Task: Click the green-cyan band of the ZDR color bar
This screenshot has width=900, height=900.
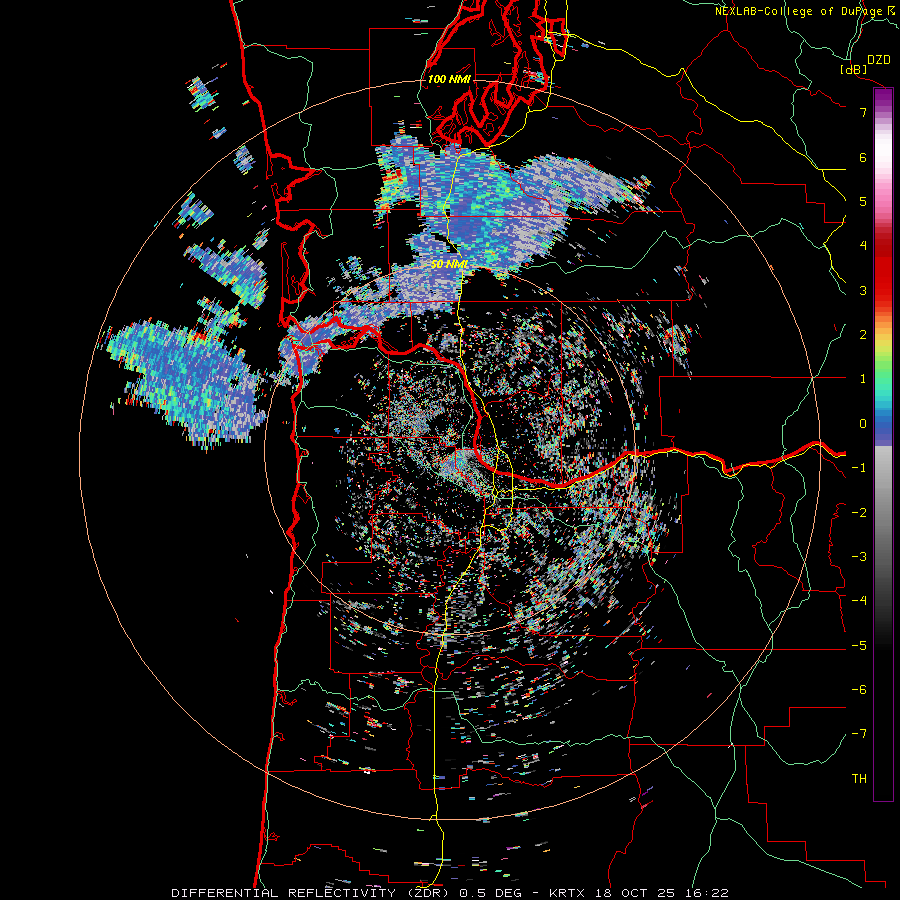Action: click(883, 387)
